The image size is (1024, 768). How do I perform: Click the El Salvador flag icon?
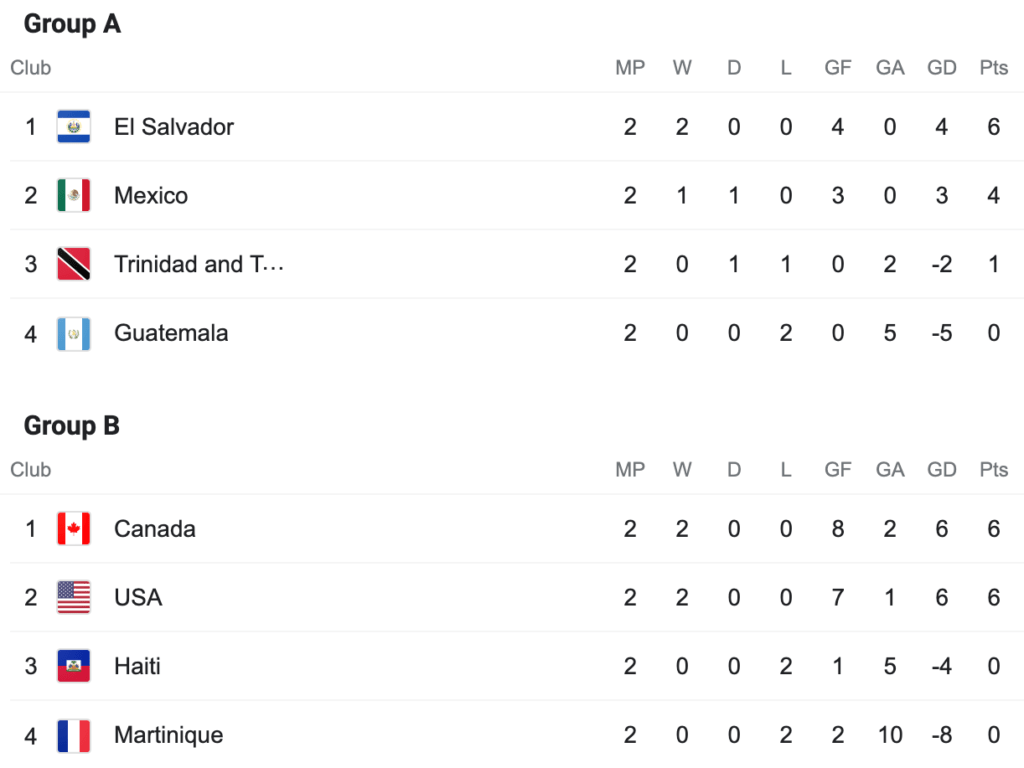(74, 127)
